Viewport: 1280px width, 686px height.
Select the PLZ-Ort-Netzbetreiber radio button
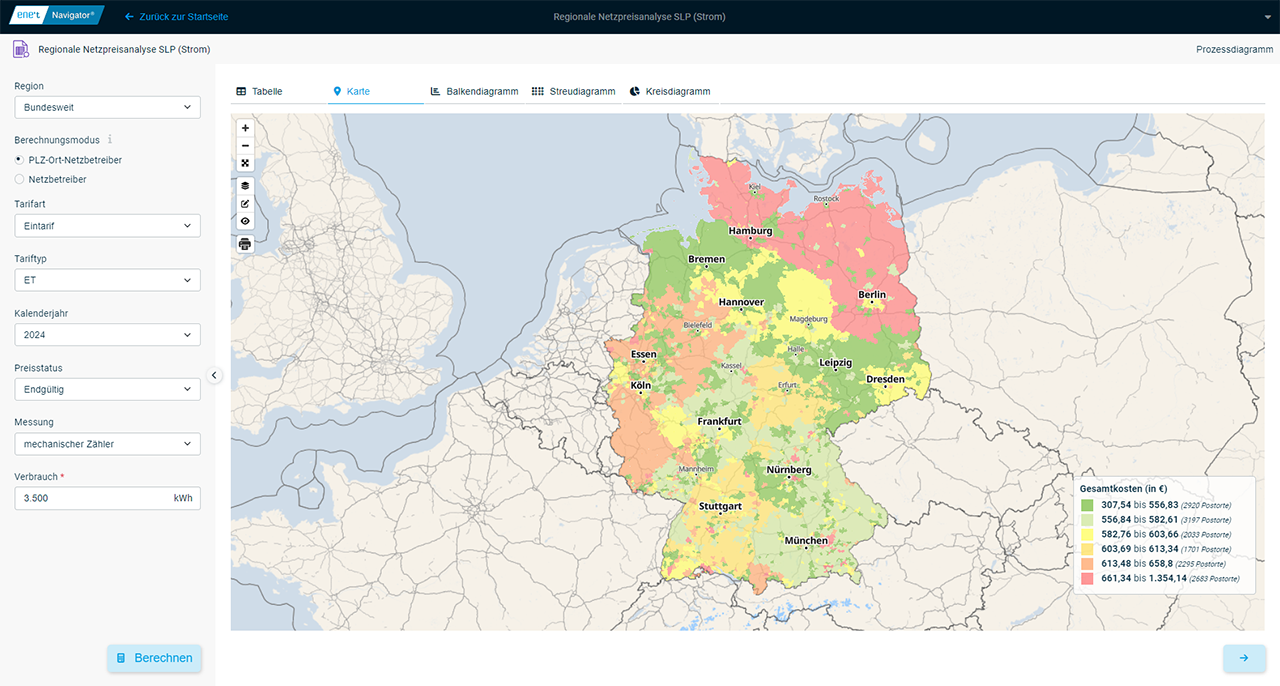[x=19, y=160]
